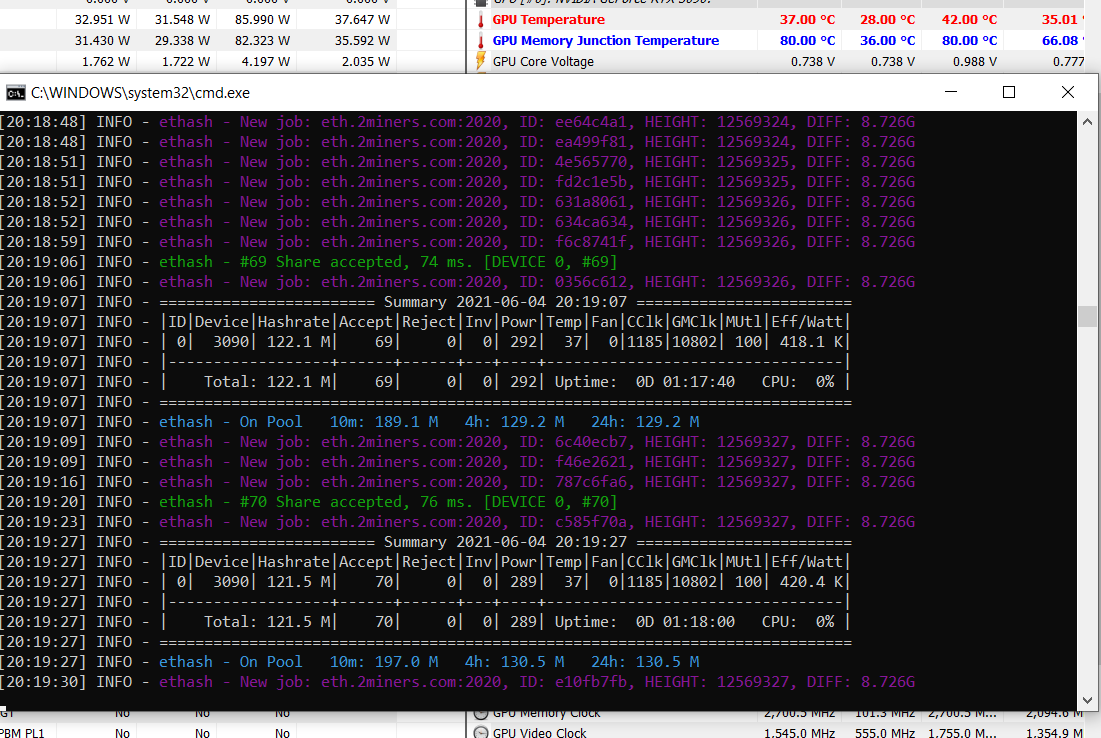Select the GPU Temperature sensor row label
The height and width of the screenshot is (738, 1101).
548,20
